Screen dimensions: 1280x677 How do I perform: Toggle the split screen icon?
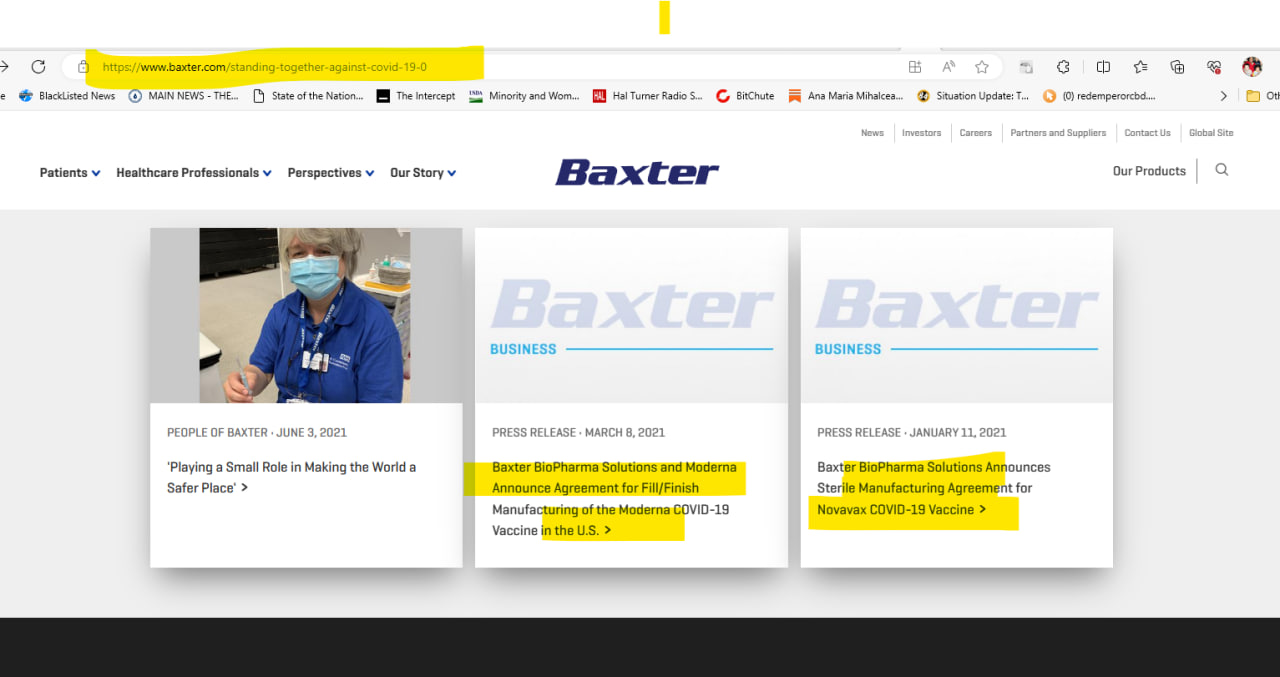point(1103,67)
